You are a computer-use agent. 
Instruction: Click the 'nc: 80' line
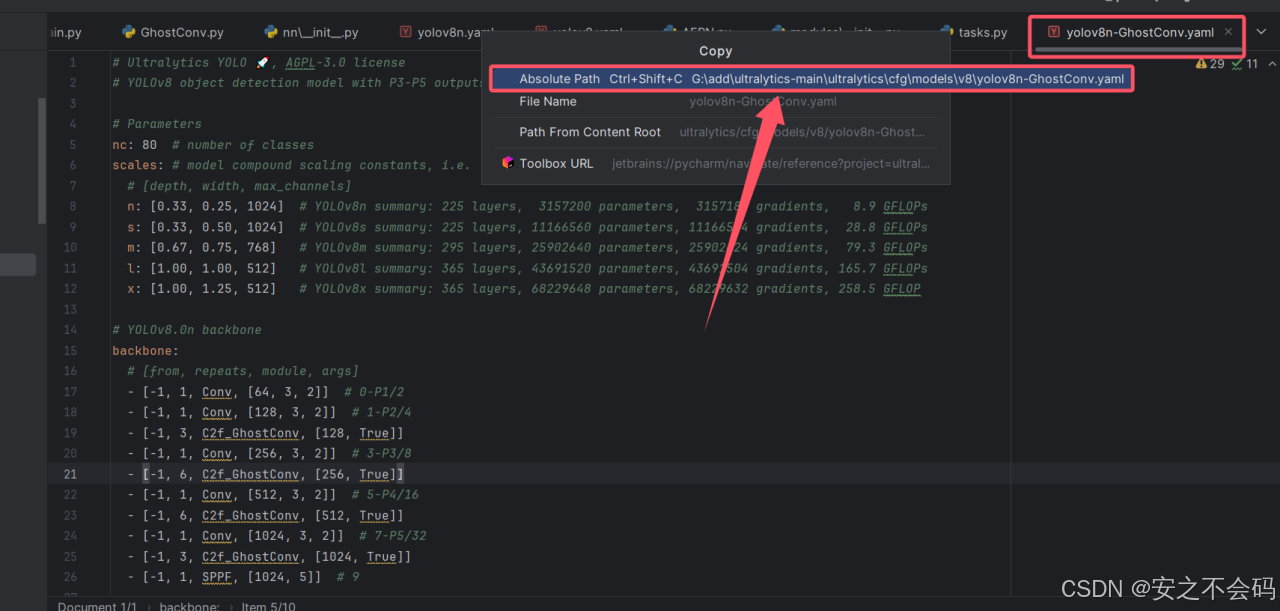[x=134, y=145]
